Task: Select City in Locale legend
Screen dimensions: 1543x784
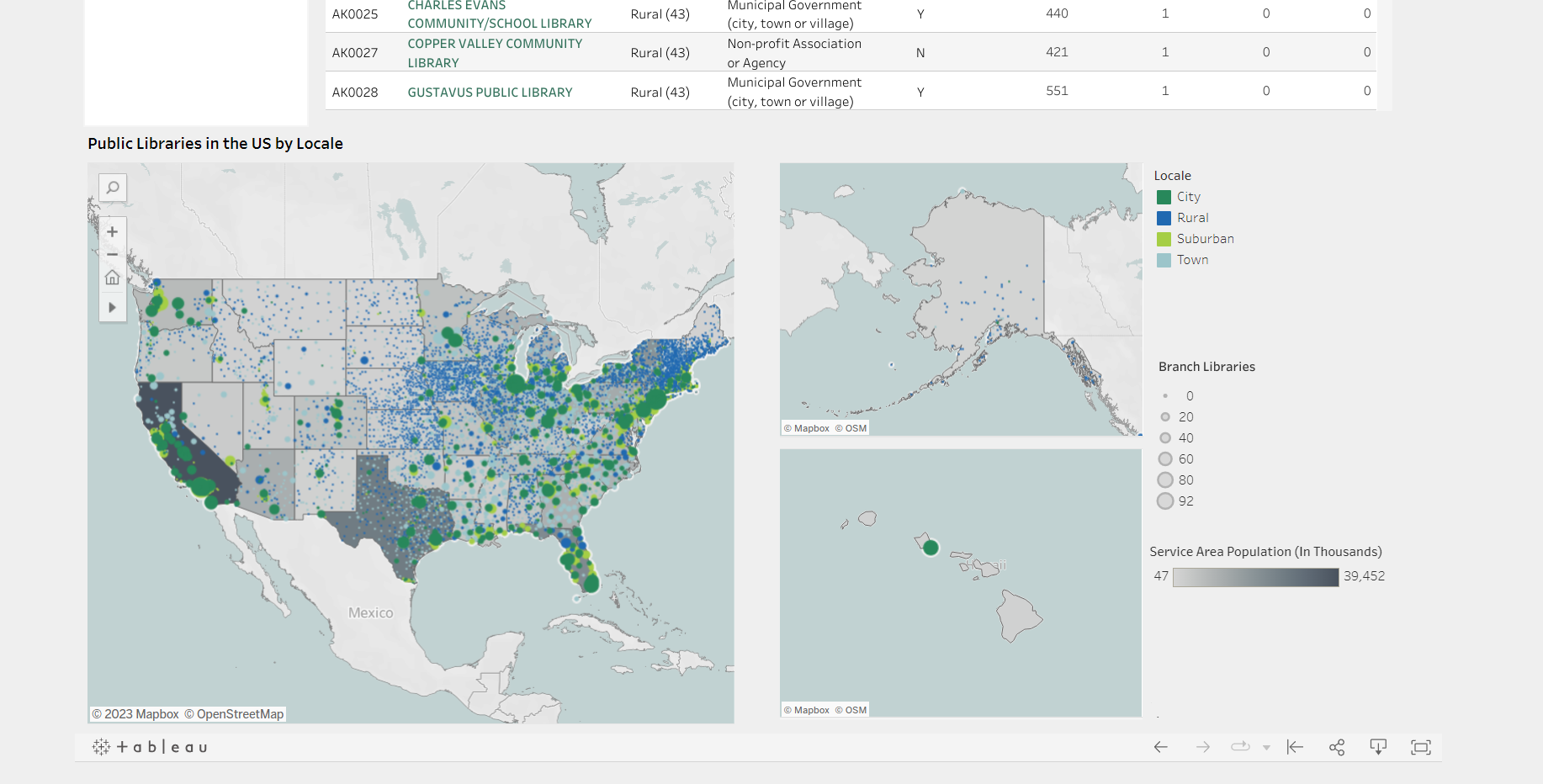Action: pos(1188,197)
